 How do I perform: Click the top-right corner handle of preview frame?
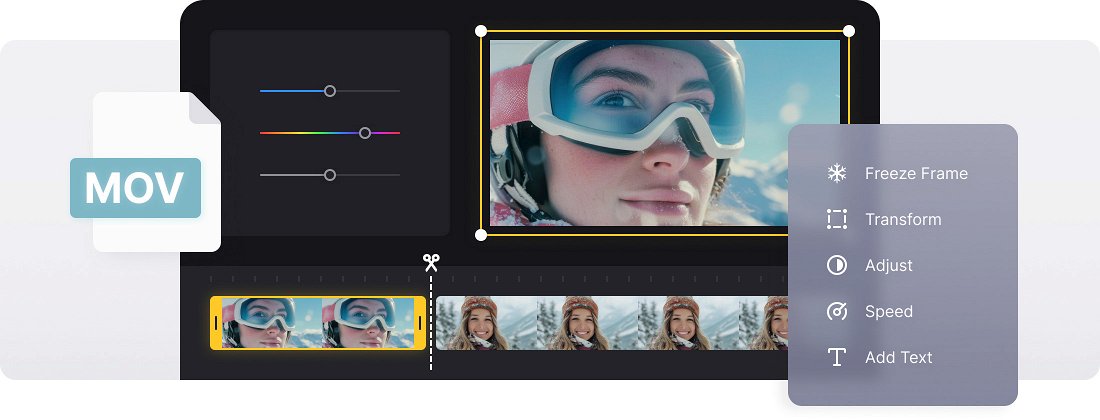click(x=849, y=31)
